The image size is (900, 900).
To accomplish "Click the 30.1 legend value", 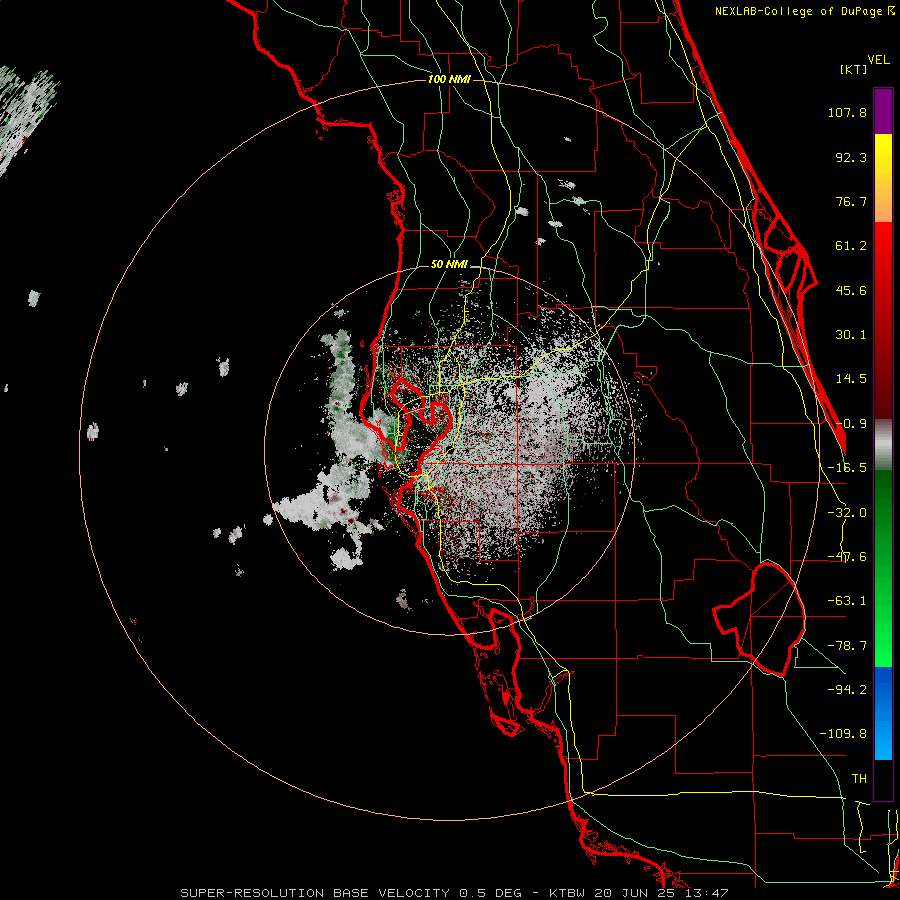I will 851,335.
